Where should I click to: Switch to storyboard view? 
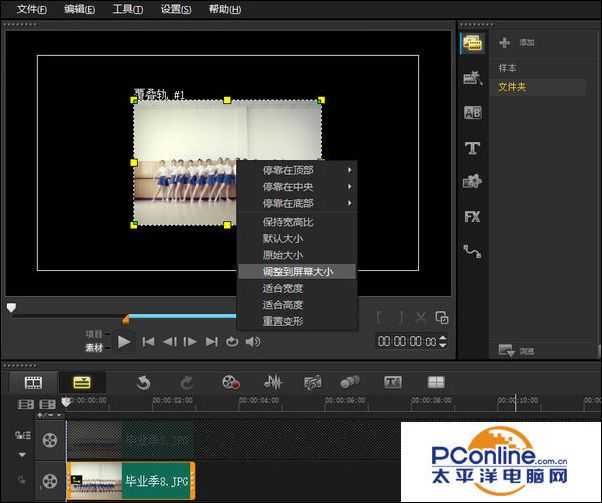pyautogui.click(x=33, y=382)
